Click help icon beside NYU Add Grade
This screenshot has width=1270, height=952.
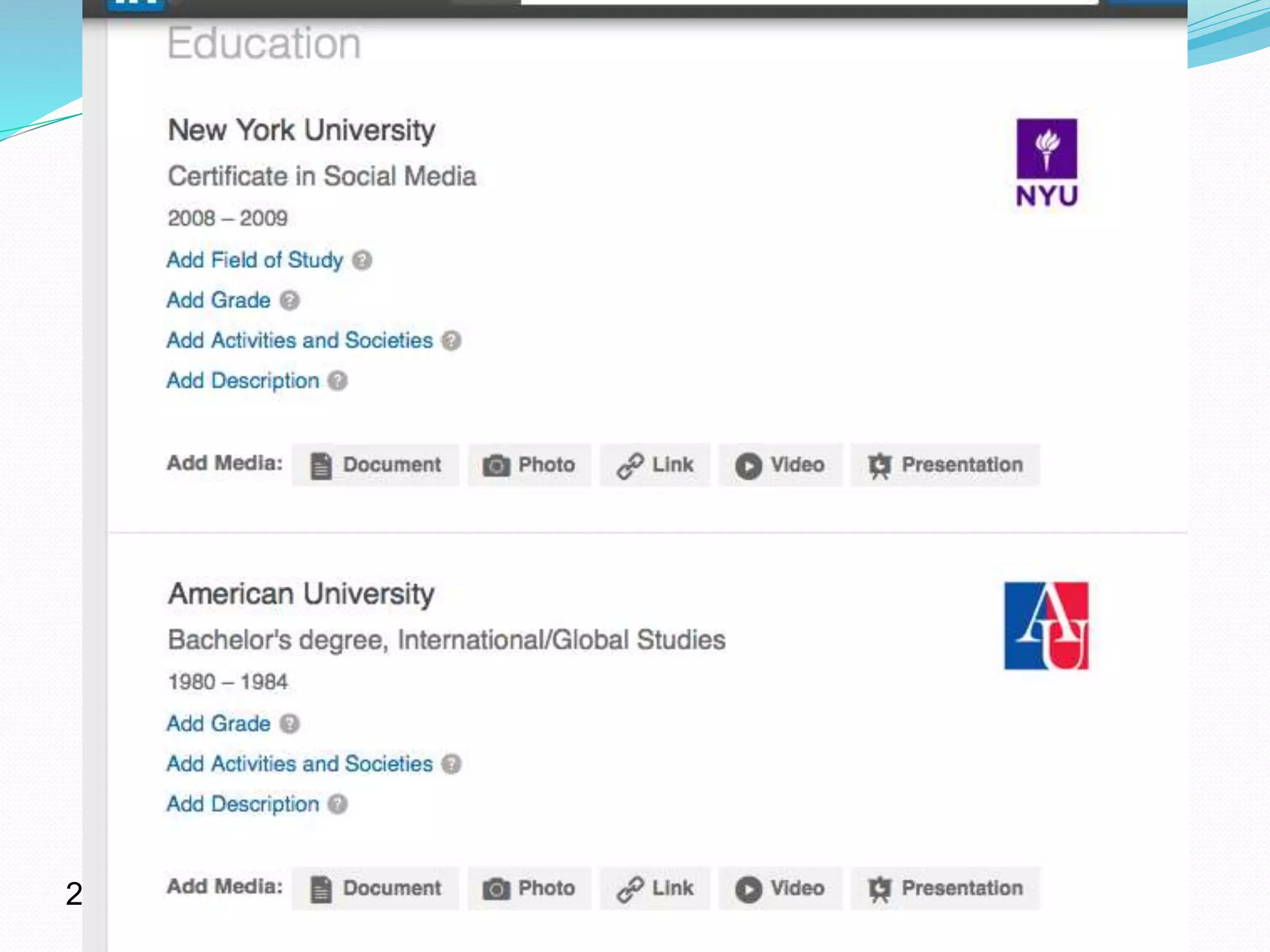[290, 301]
